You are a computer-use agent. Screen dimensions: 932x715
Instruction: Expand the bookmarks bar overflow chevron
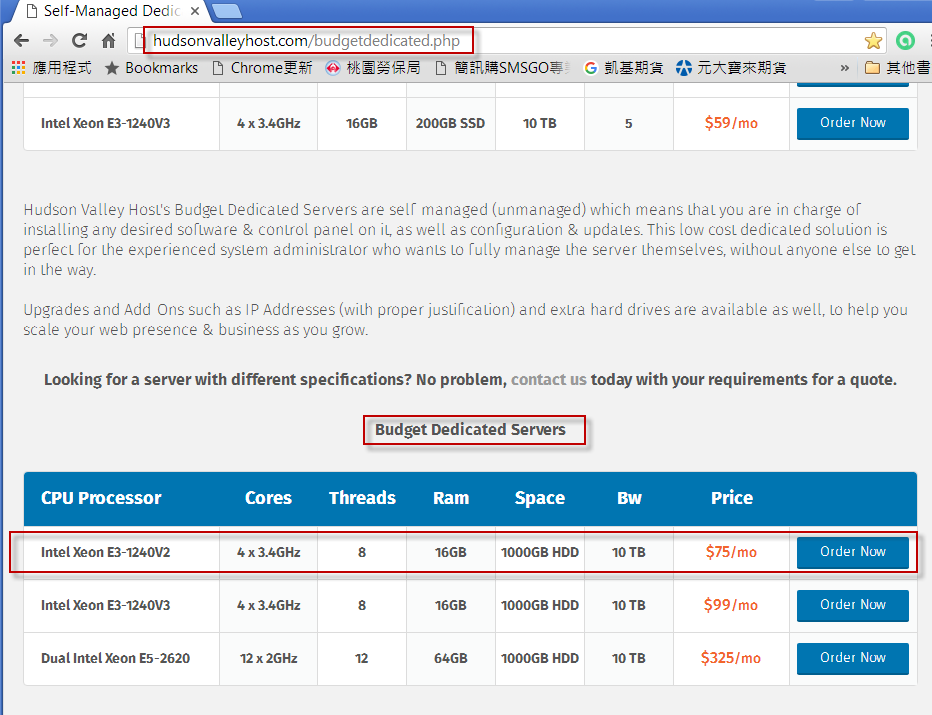pyautogui.click(x=845, y=68)
